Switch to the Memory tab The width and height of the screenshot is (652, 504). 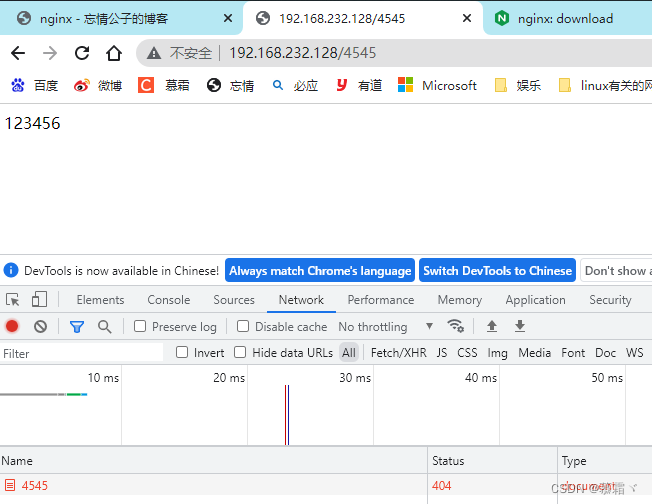click(459, 300)
